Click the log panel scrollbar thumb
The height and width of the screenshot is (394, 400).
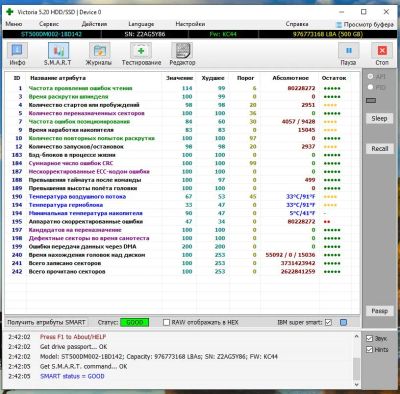click(x=356, y=368)
